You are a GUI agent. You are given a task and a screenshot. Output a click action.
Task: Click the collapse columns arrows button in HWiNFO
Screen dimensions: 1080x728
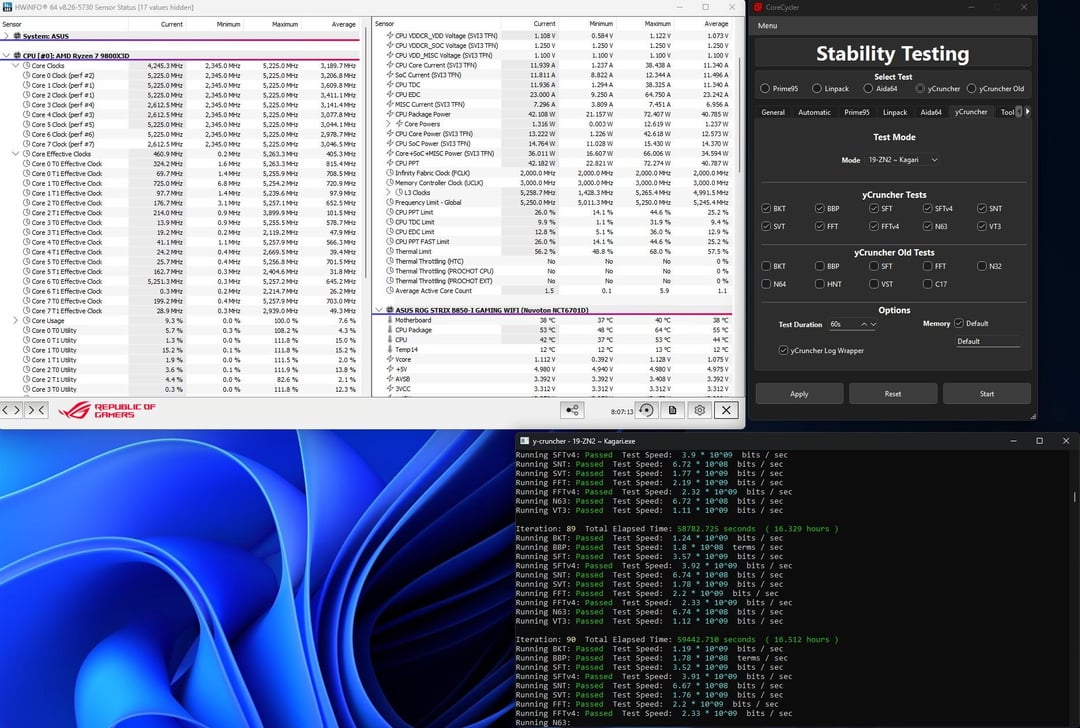click(x=36, y=410)
